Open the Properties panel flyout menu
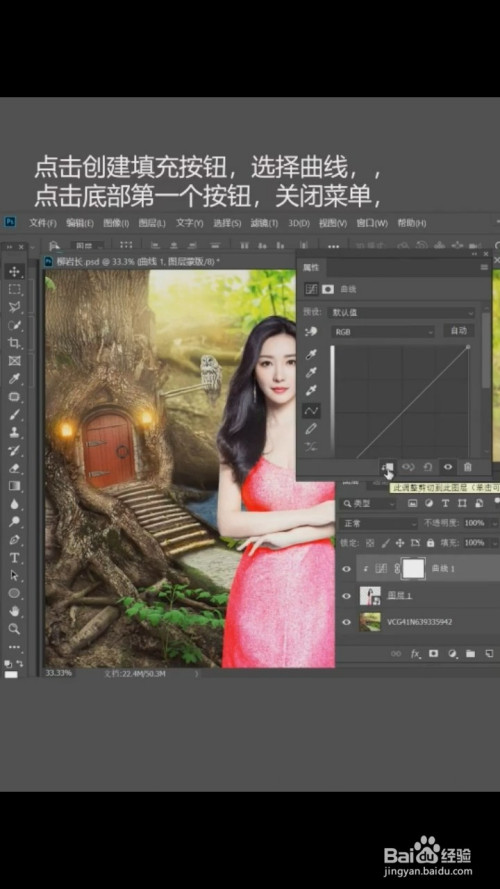 pos(484,267)
